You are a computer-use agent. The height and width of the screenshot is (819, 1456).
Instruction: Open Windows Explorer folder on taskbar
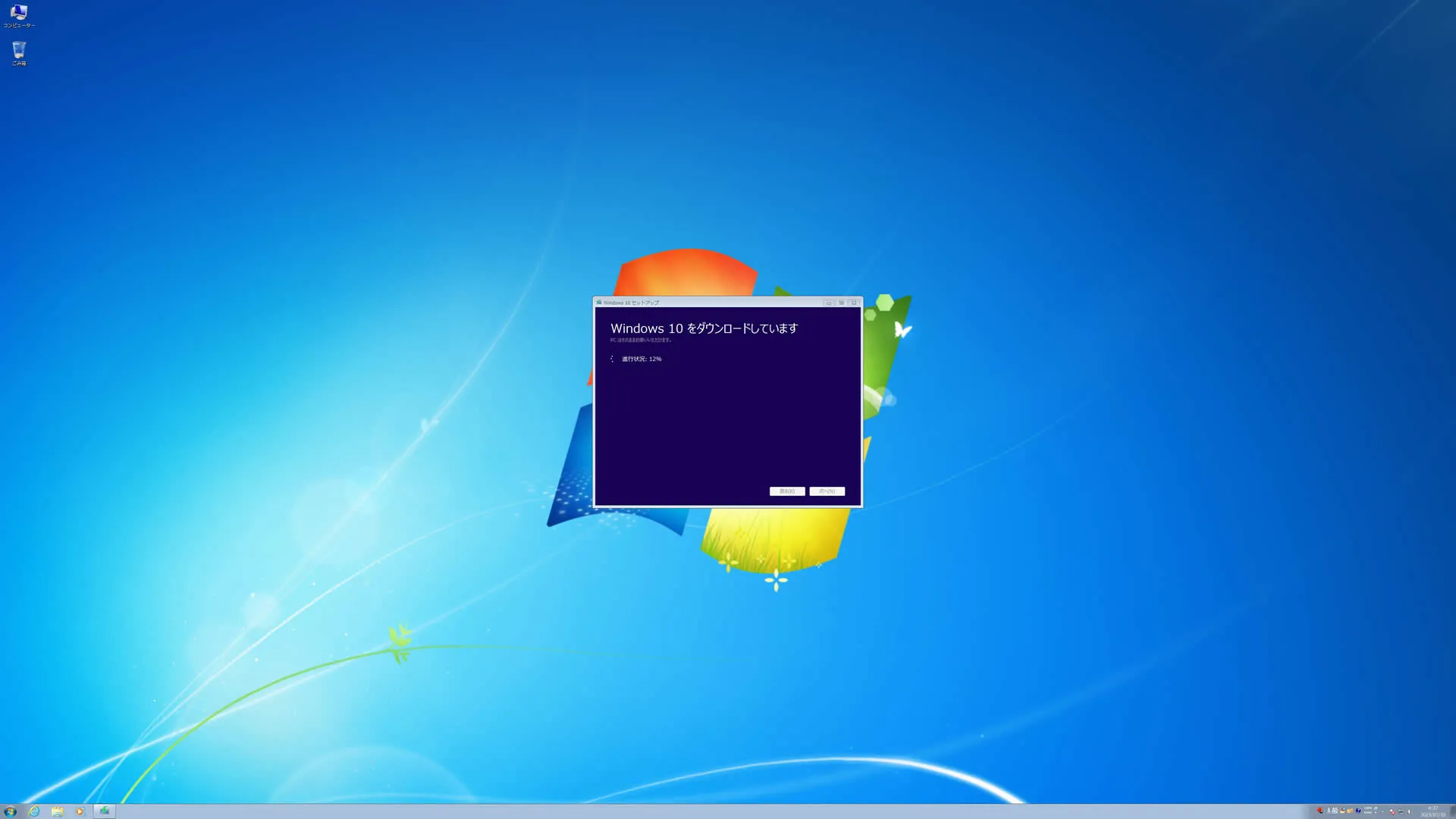pyautogui.click(x=57, y=811)
